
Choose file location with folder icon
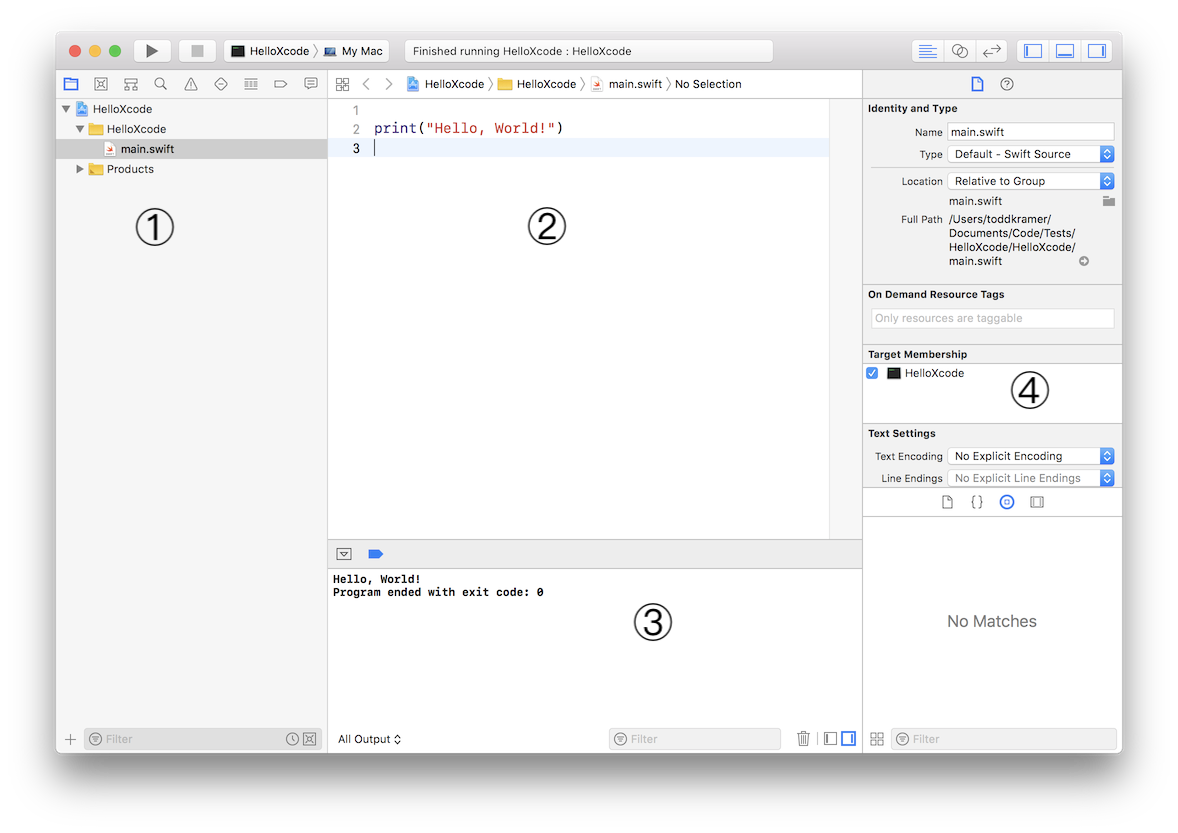pyautogui.click(x=1108, y=201)
